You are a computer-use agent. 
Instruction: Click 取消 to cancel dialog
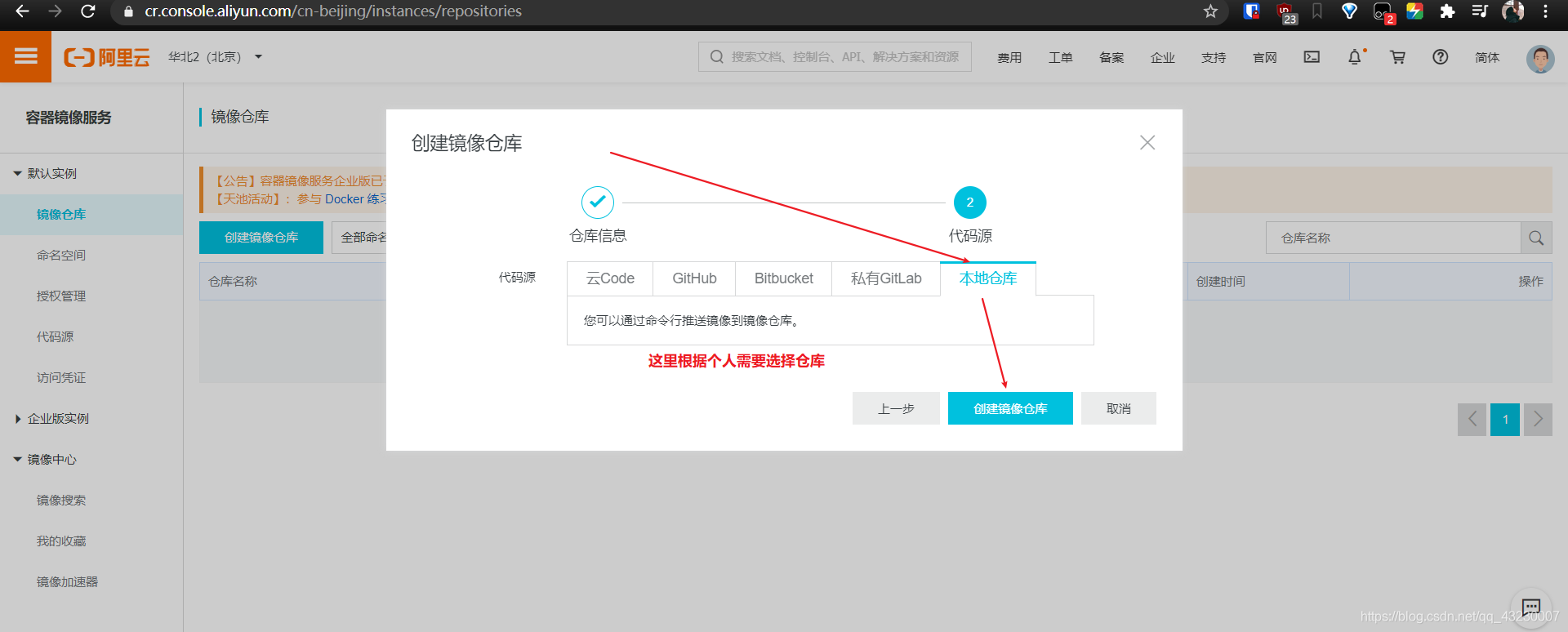(x=1119, y=408)
